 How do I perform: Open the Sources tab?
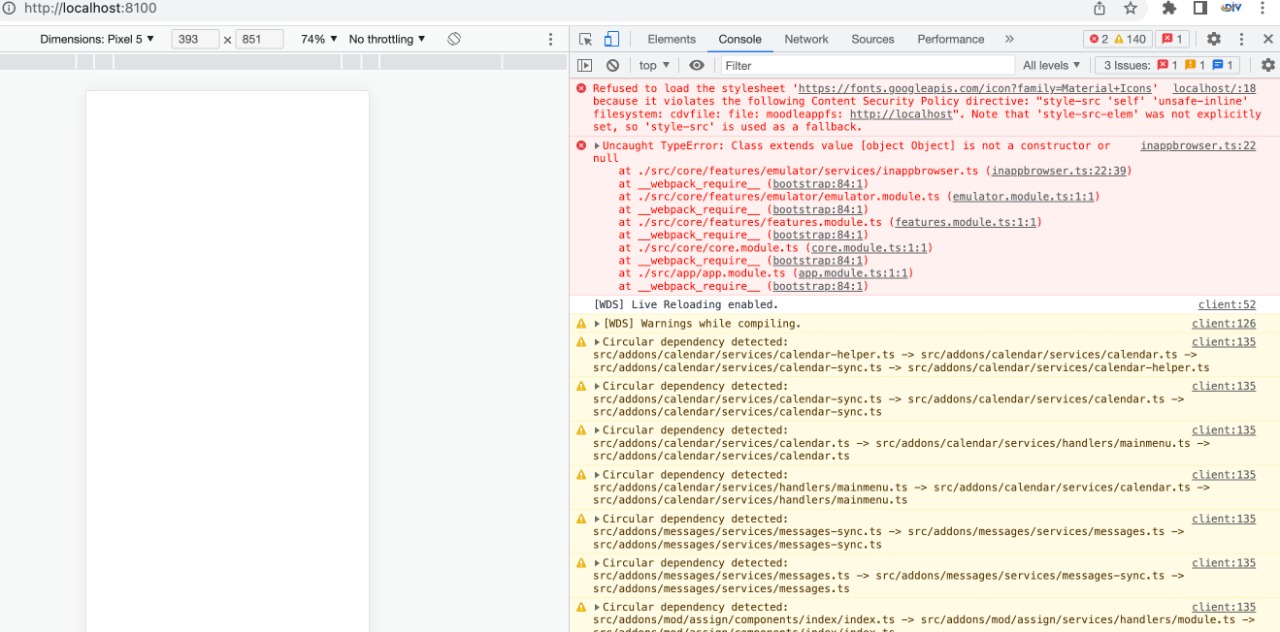coord(873,39)
